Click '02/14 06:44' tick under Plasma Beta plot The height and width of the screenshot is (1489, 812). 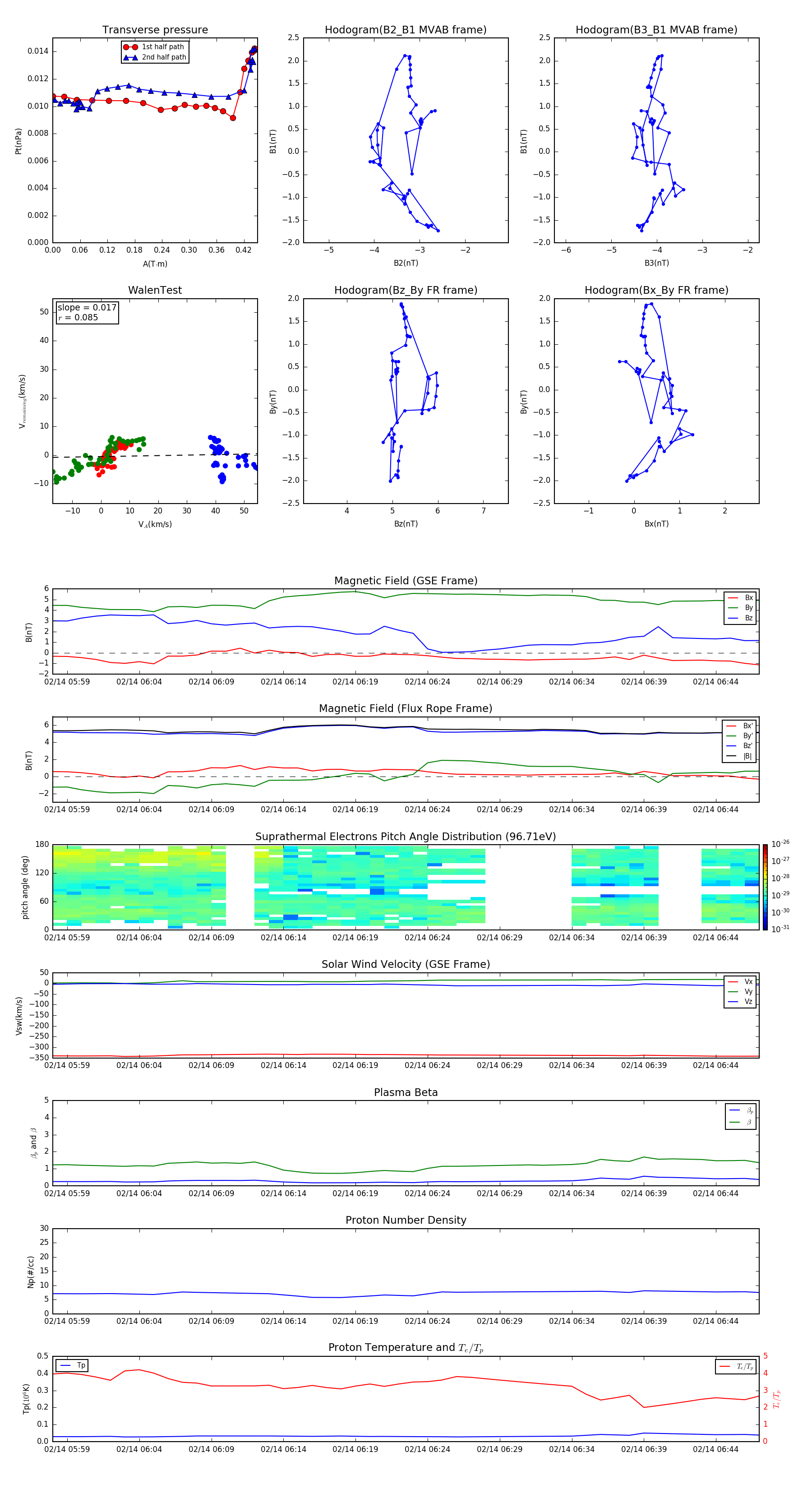tap(715, 1193)
